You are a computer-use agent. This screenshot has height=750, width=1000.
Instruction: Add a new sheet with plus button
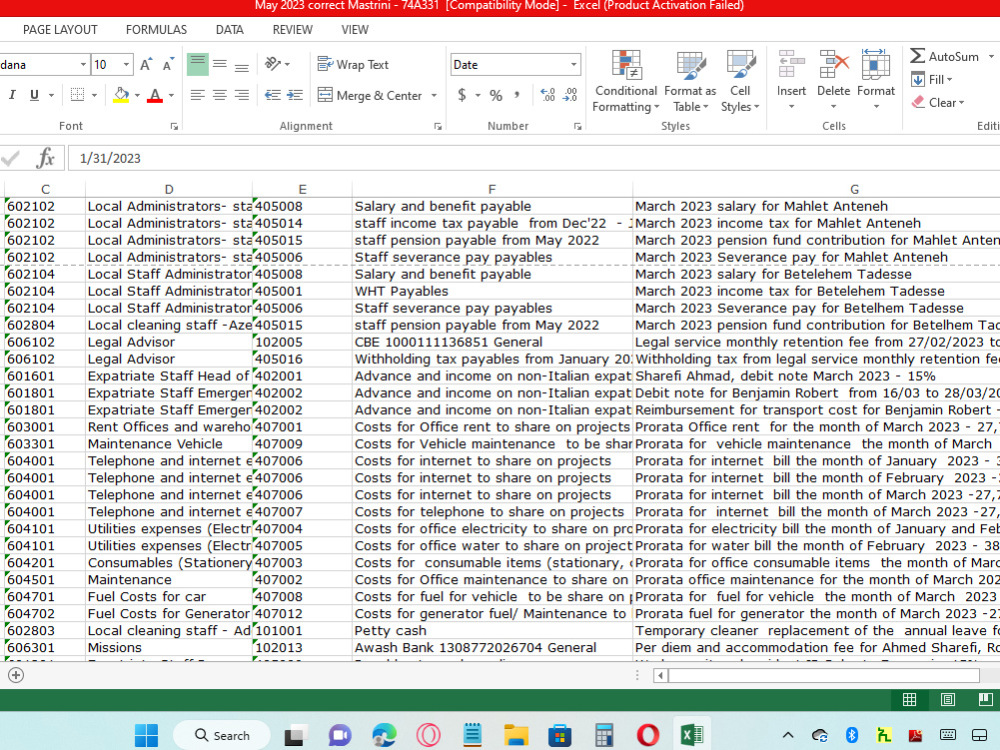point(16,675)
